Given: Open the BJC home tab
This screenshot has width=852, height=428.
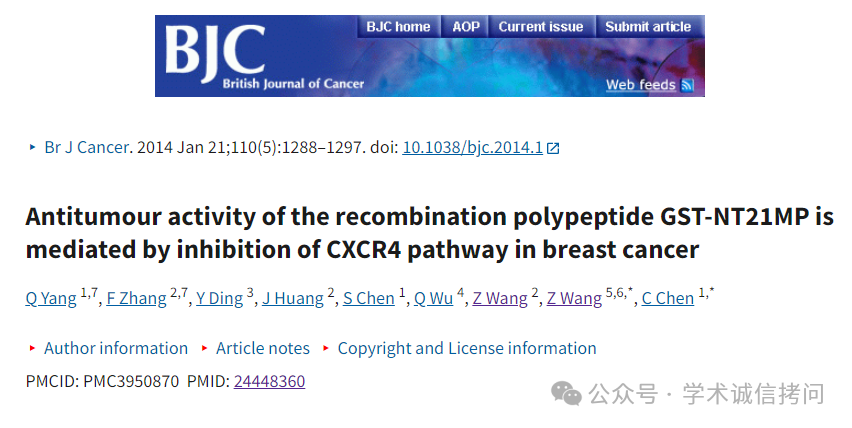Looking at the screenshot, I should click(398, 27).
